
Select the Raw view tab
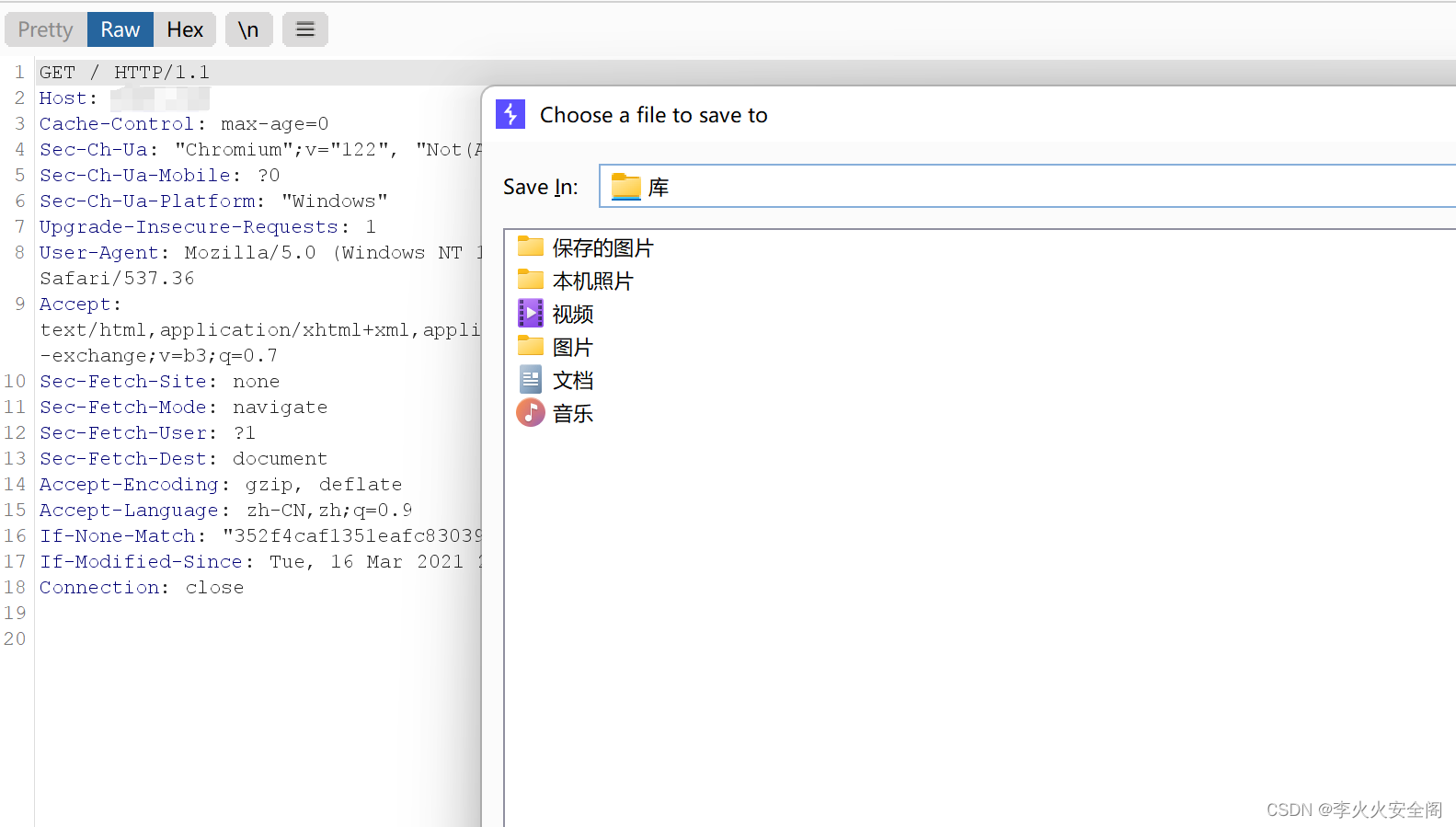(120, 29)
